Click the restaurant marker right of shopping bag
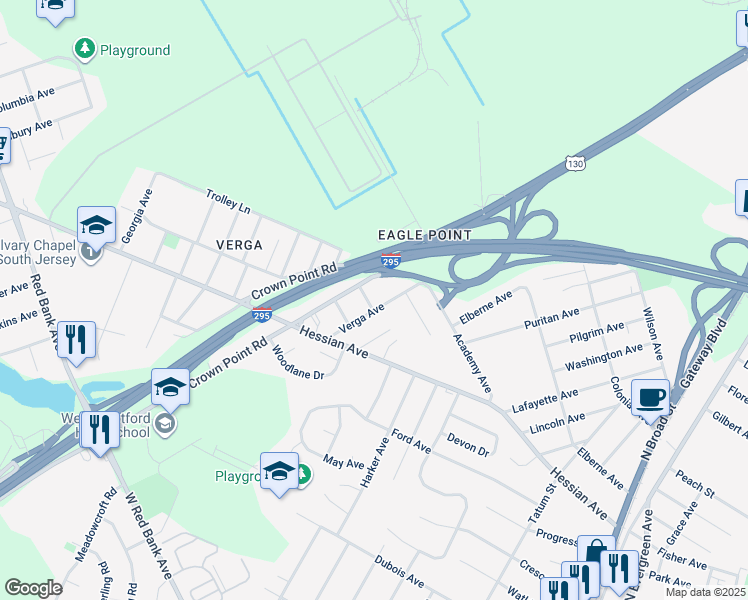 pyautogui.click(x=619, y=570)
